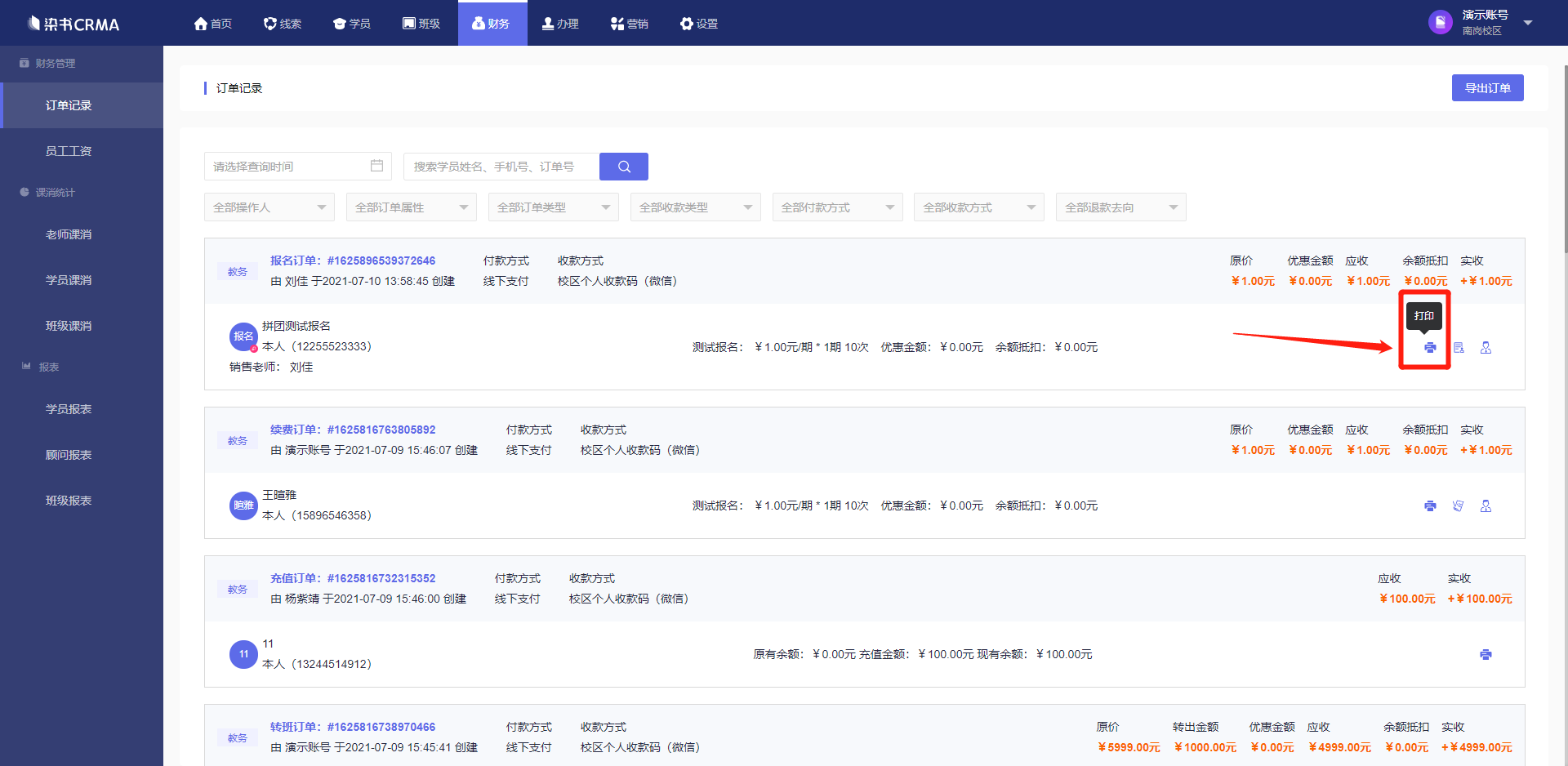Open the 线索 leads navigation item

pos(283,24)
